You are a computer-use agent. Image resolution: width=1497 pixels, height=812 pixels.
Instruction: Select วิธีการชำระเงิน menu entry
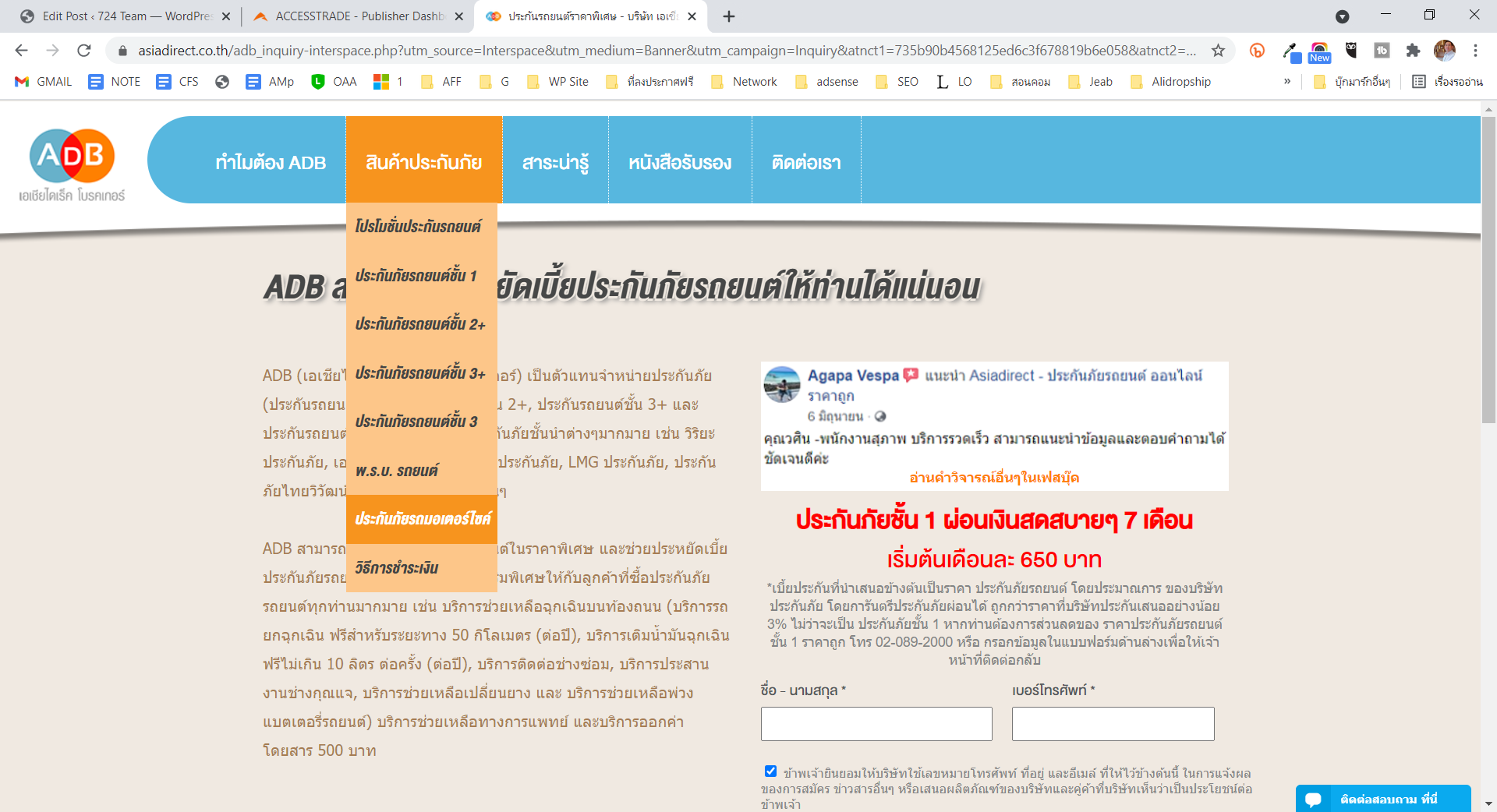tap(421, 568)
